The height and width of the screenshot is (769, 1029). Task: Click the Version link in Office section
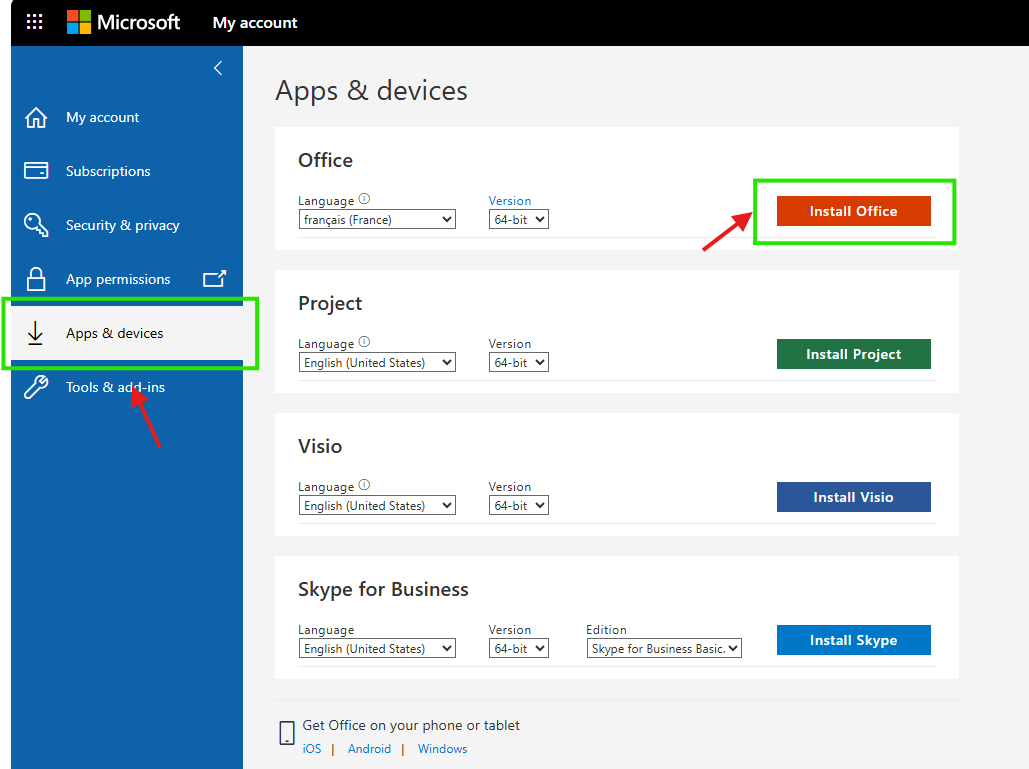click(510, 201)
